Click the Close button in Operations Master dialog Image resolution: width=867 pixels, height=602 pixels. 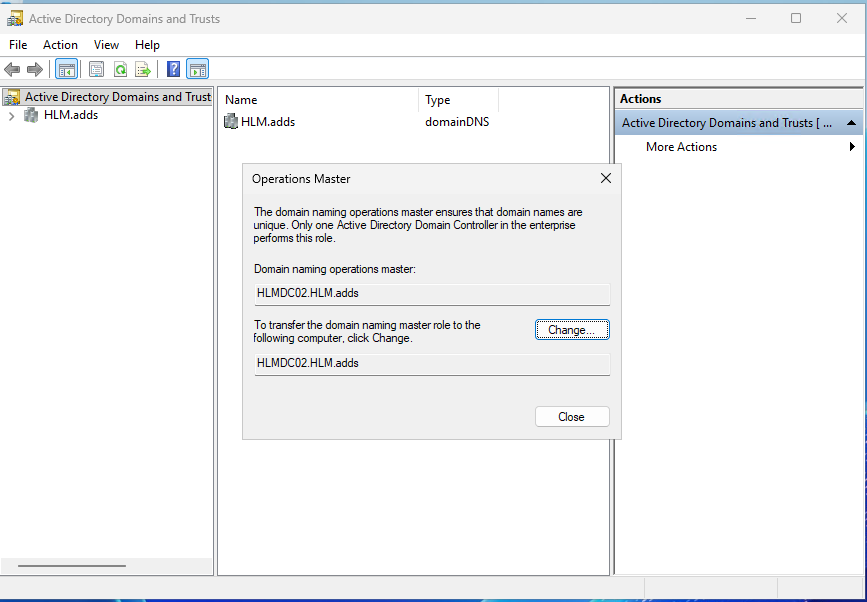[x=571, y=417]
